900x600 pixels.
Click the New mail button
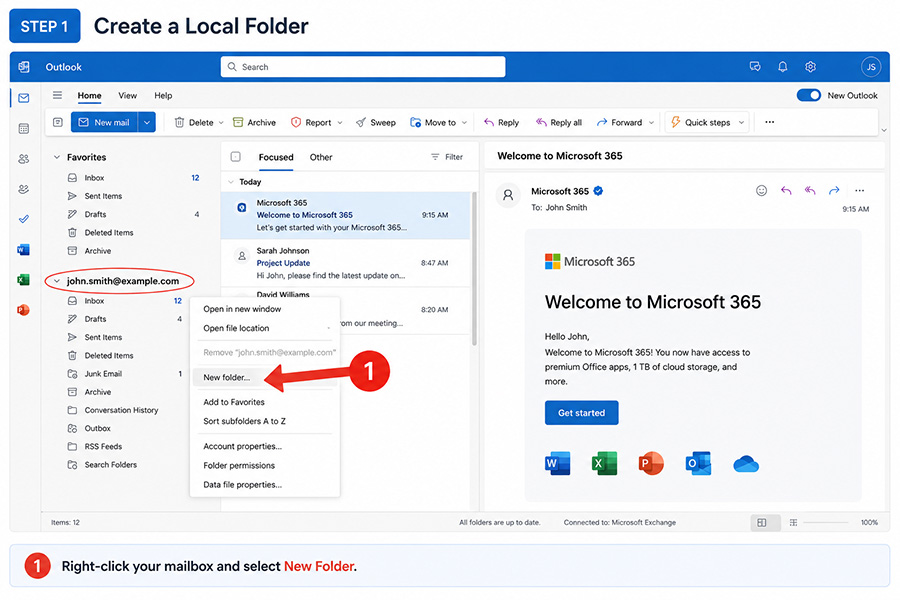(x=104, y=122)
